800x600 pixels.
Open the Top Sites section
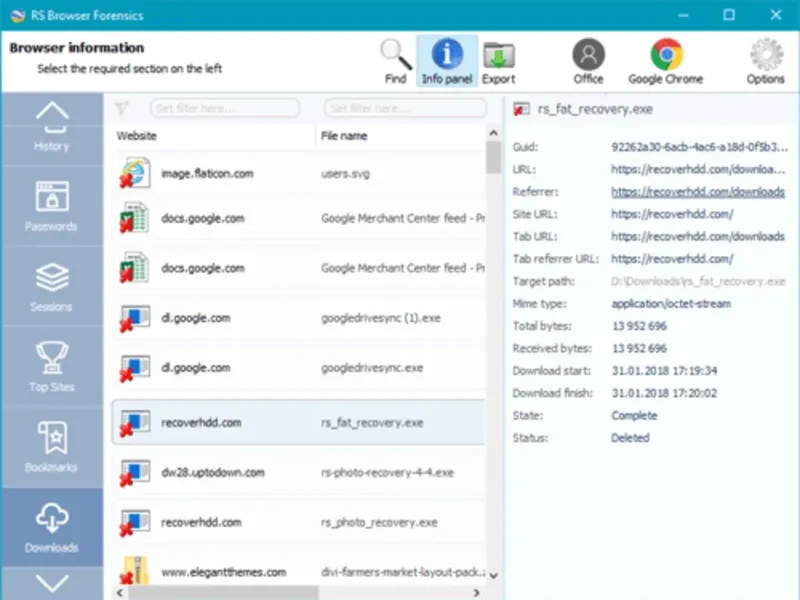tap(52, 366)
